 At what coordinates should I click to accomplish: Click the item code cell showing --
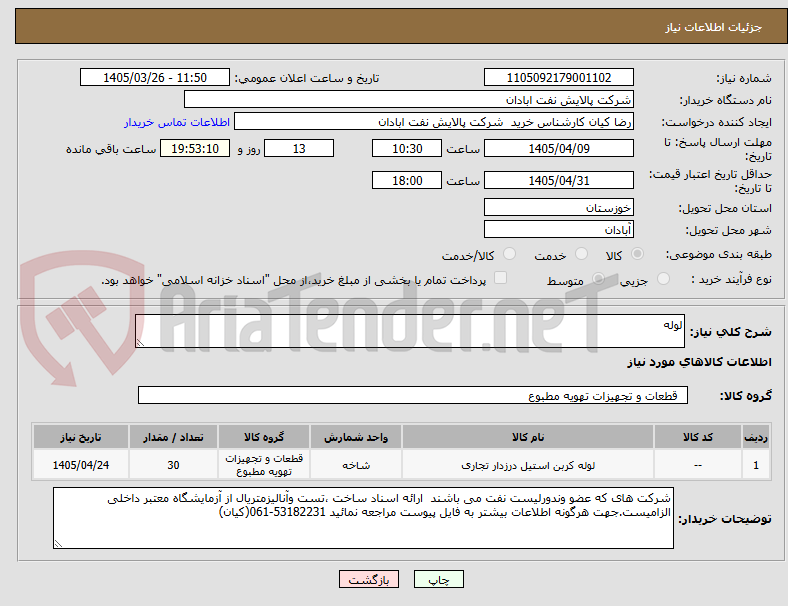698,465
